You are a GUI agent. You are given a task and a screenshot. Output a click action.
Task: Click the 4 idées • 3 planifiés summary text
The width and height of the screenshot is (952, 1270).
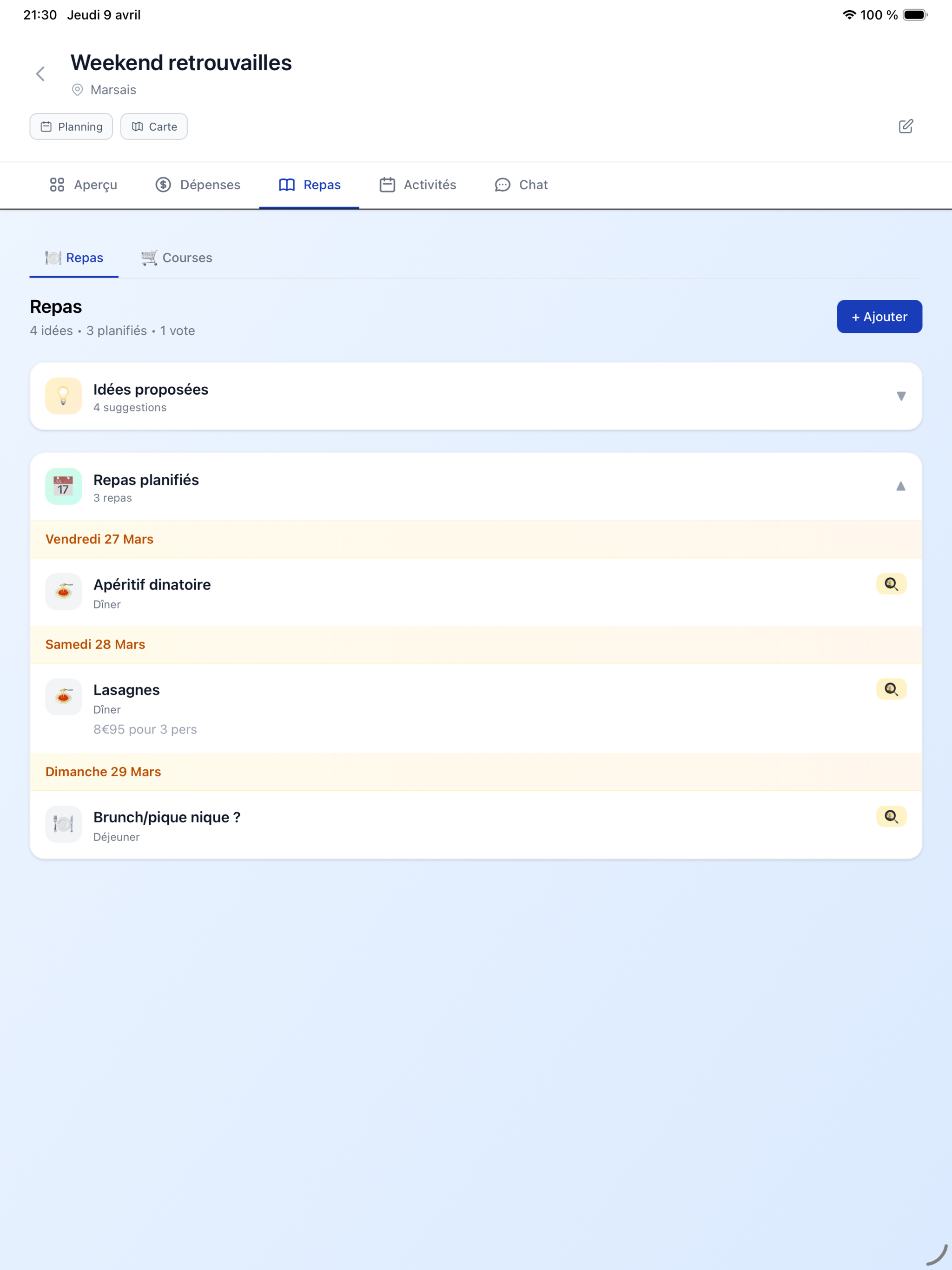coord(112,331)
